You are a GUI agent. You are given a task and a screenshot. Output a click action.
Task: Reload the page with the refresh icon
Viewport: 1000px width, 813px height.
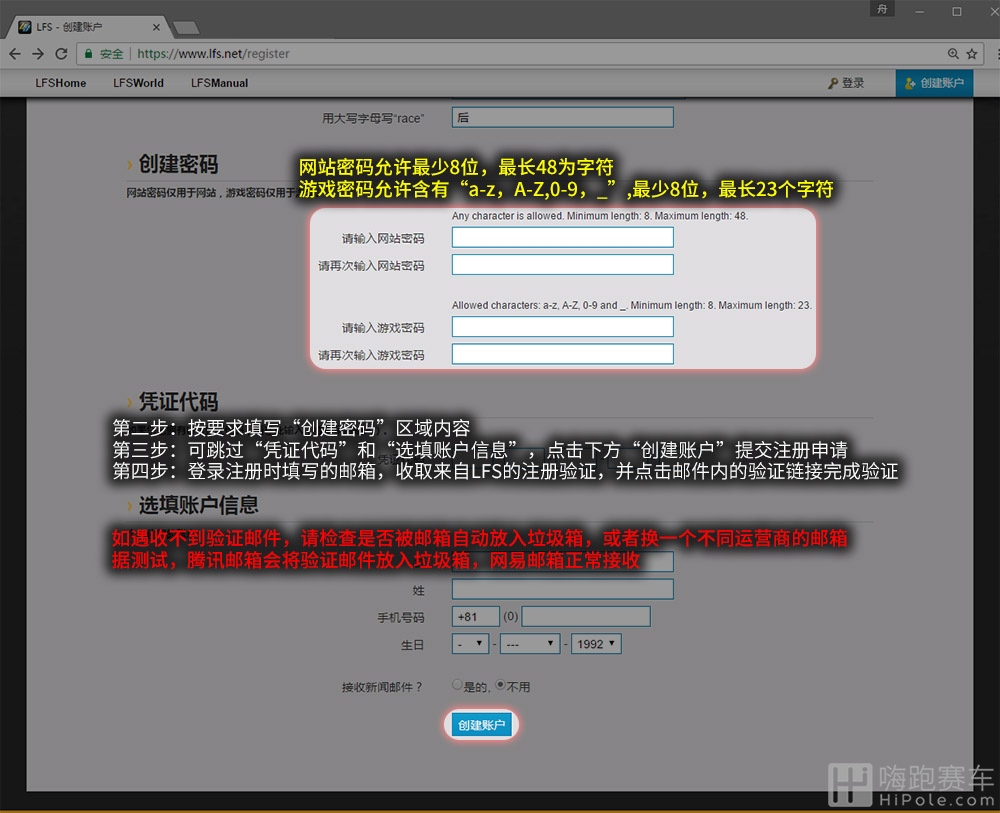61,54
